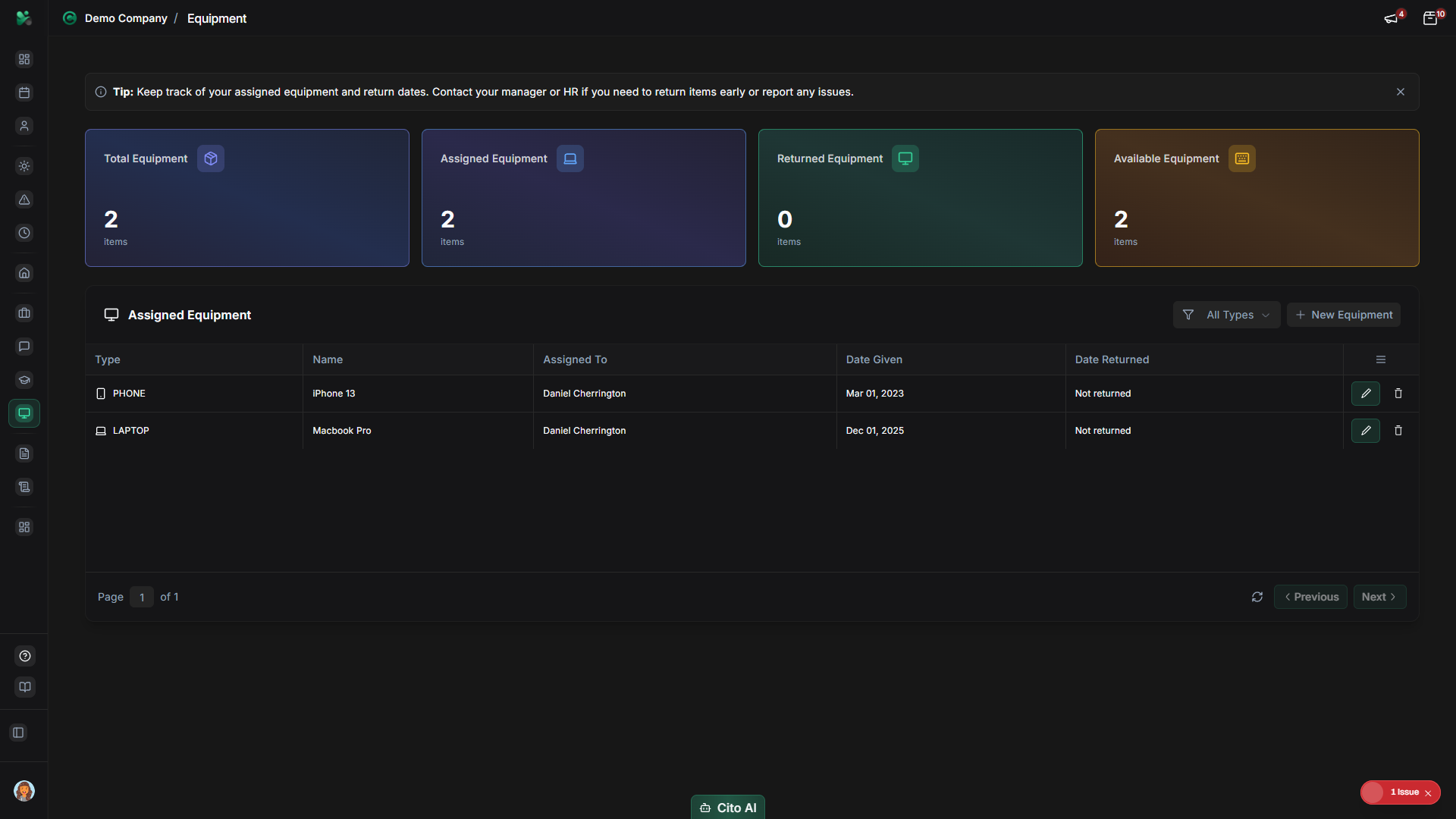Select the graduation cap training icon

(24, 380)
